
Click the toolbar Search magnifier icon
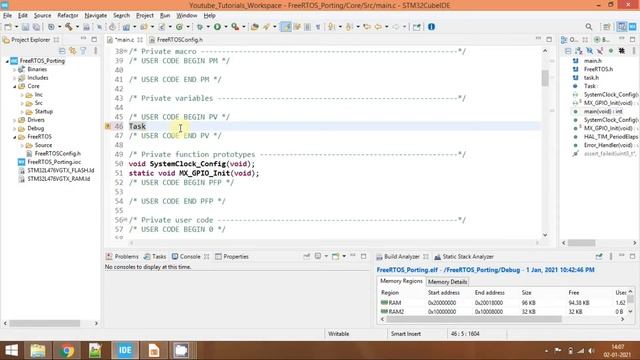pos(589,27)
